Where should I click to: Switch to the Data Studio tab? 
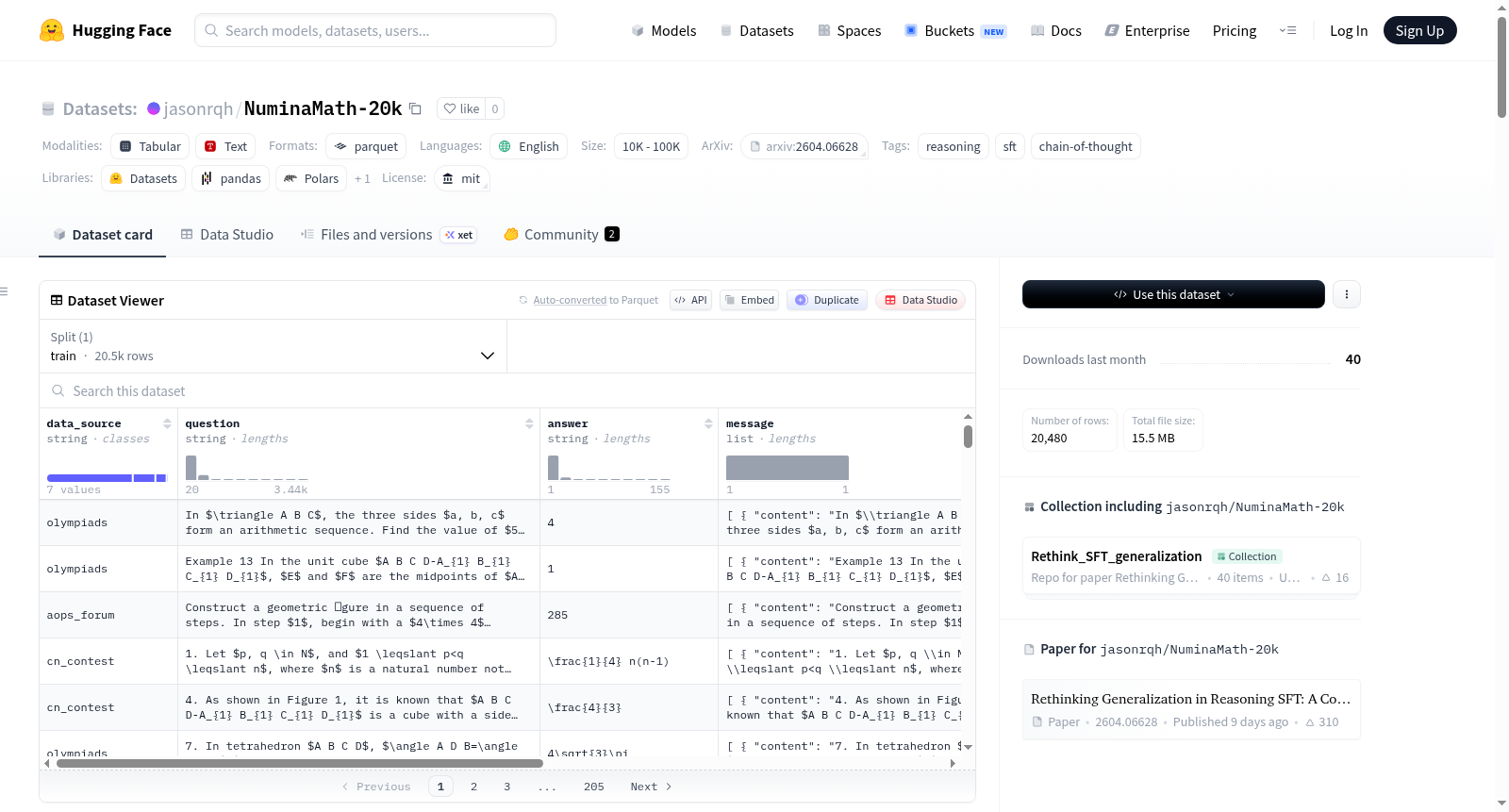tap(227, 235)
